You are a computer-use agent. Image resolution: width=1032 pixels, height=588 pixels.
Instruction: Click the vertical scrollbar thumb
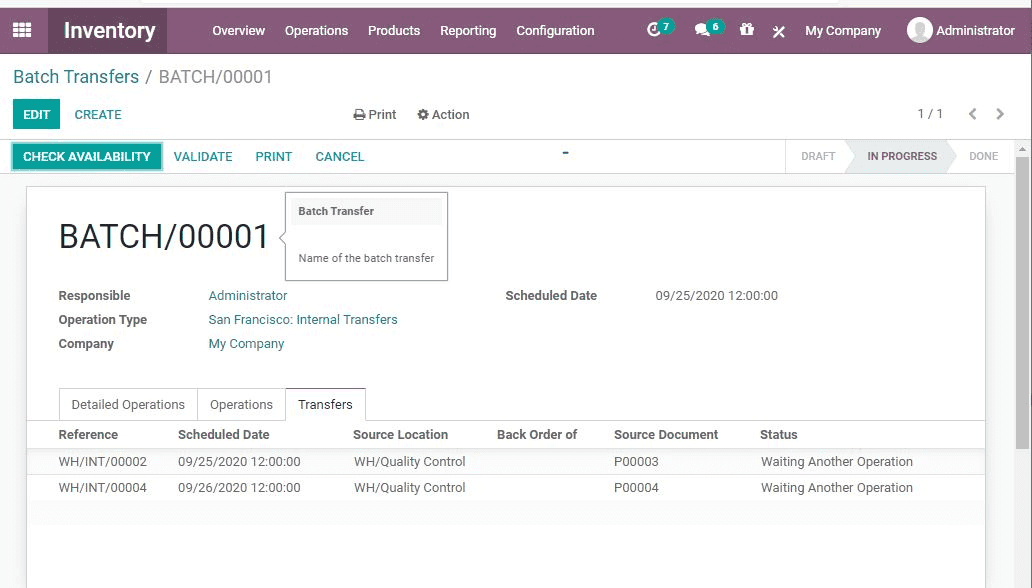coord(1021,303)
